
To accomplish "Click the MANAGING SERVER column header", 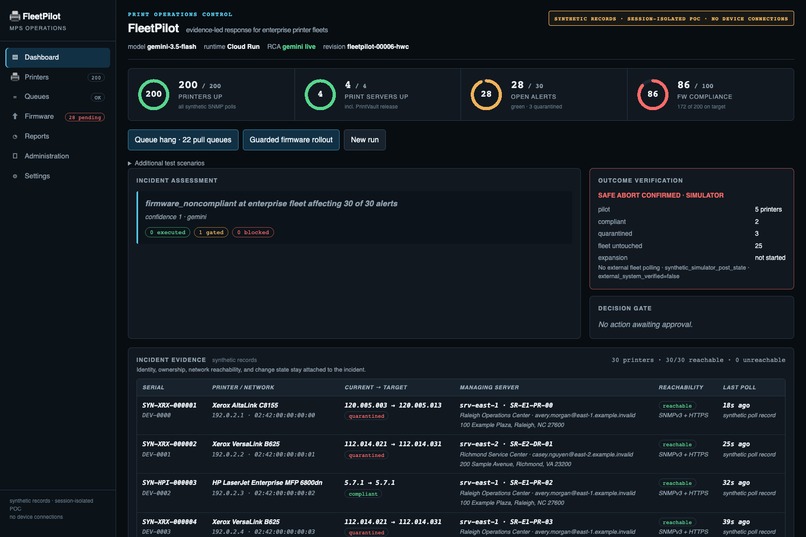I will click(489, 387).
